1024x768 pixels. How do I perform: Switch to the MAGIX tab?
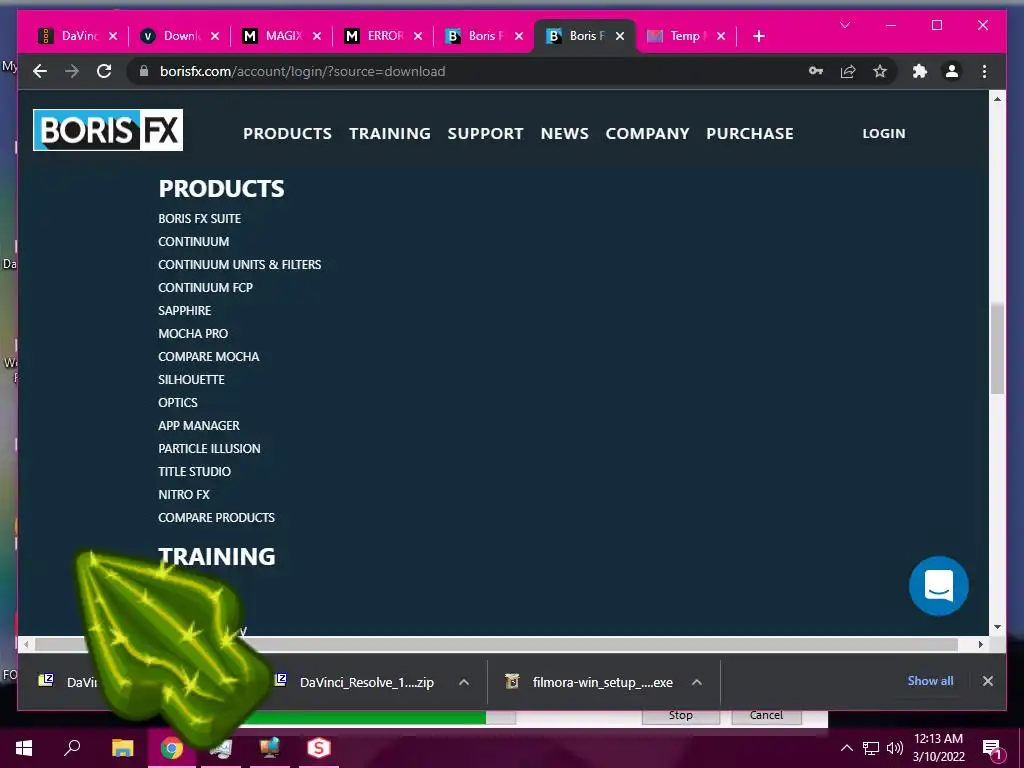[273, 36]
